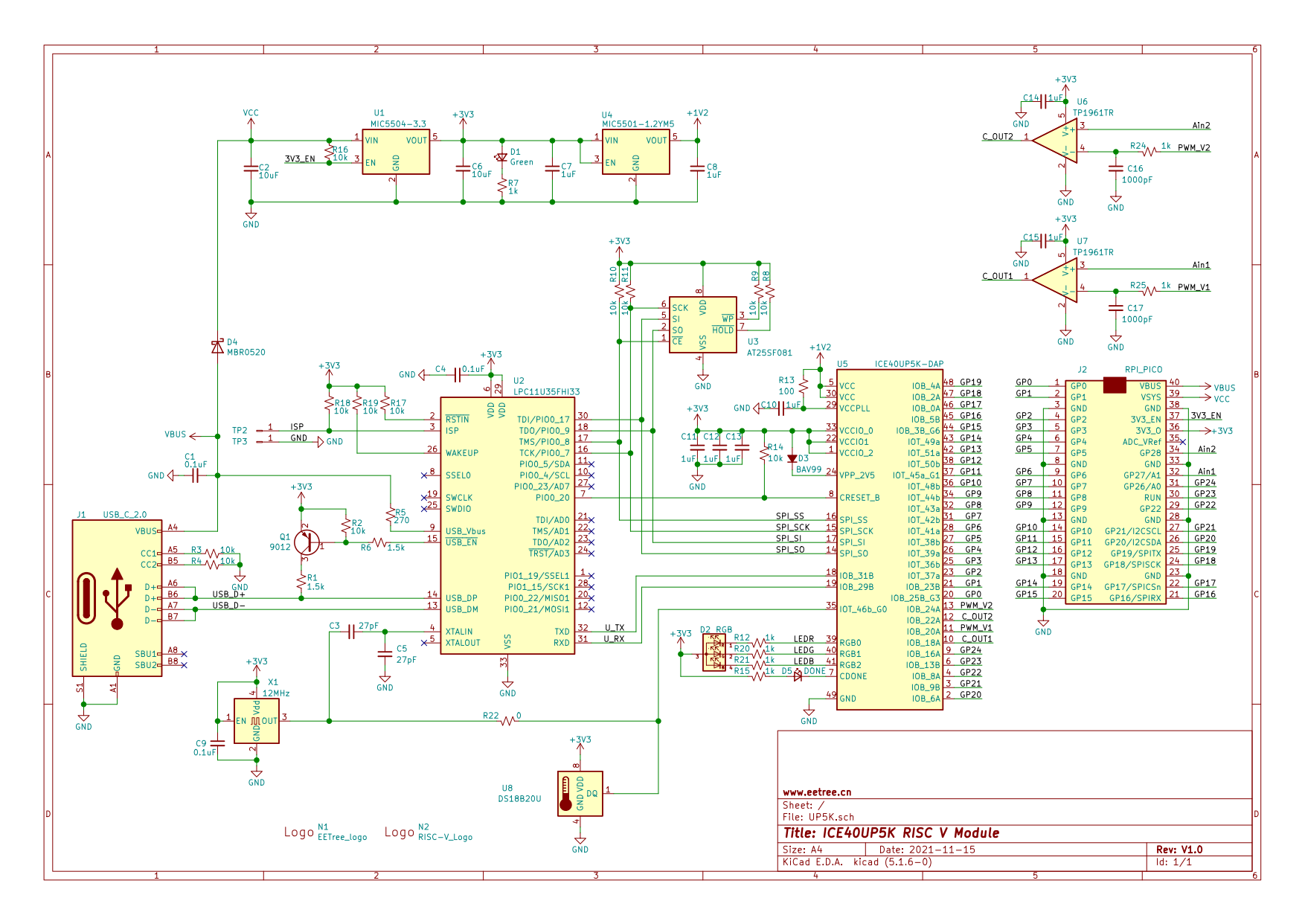1305x924 pixels.
Task: Click the D2 RGB LED symbol
Action: 714,653
